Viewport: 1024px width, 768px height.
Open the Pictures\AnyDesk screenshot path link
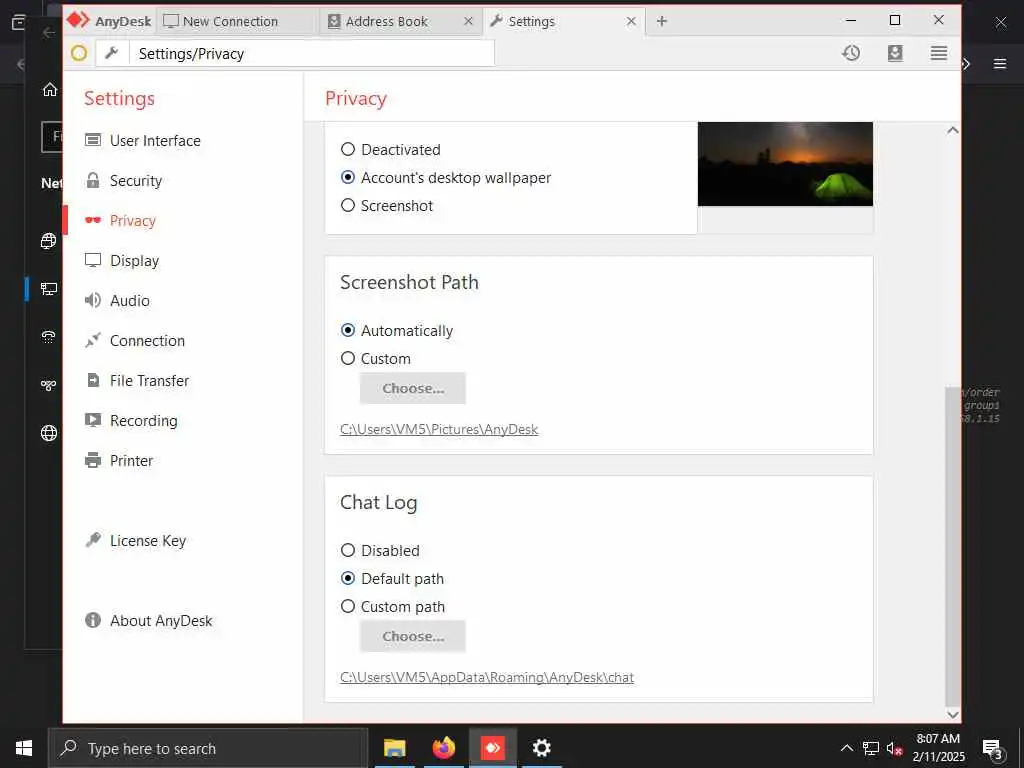tap(439, 429)
